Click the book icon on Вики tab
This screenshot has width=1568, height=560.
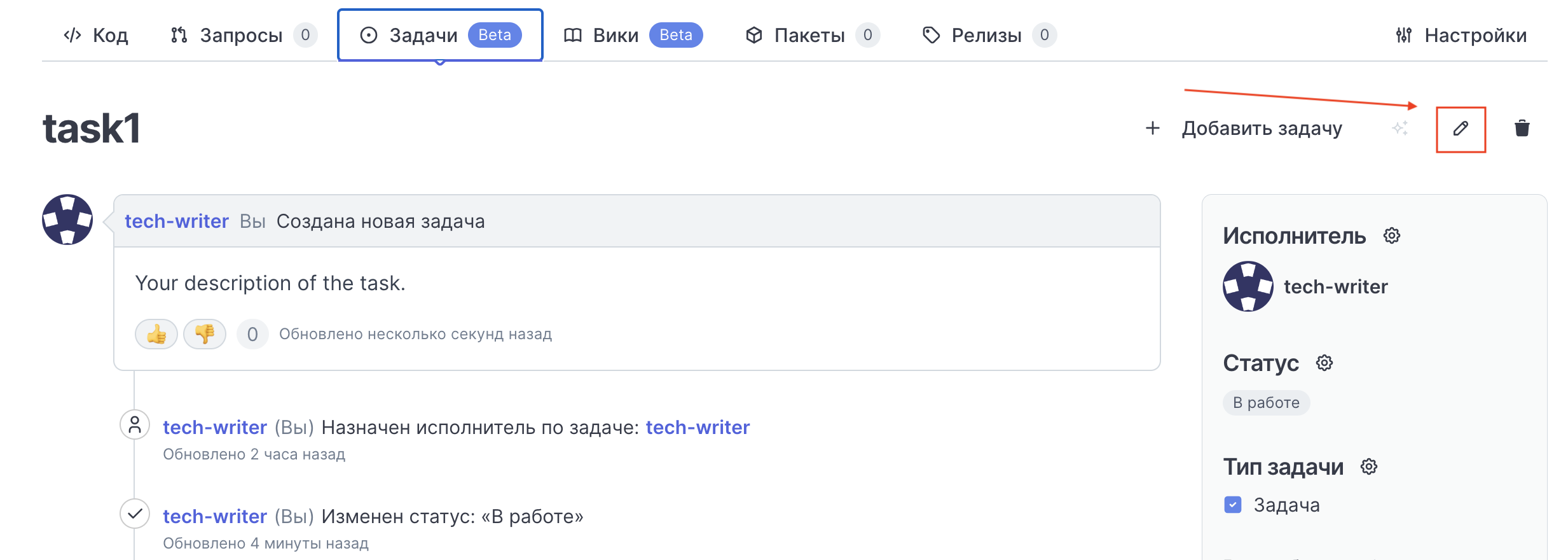(573, 35)
